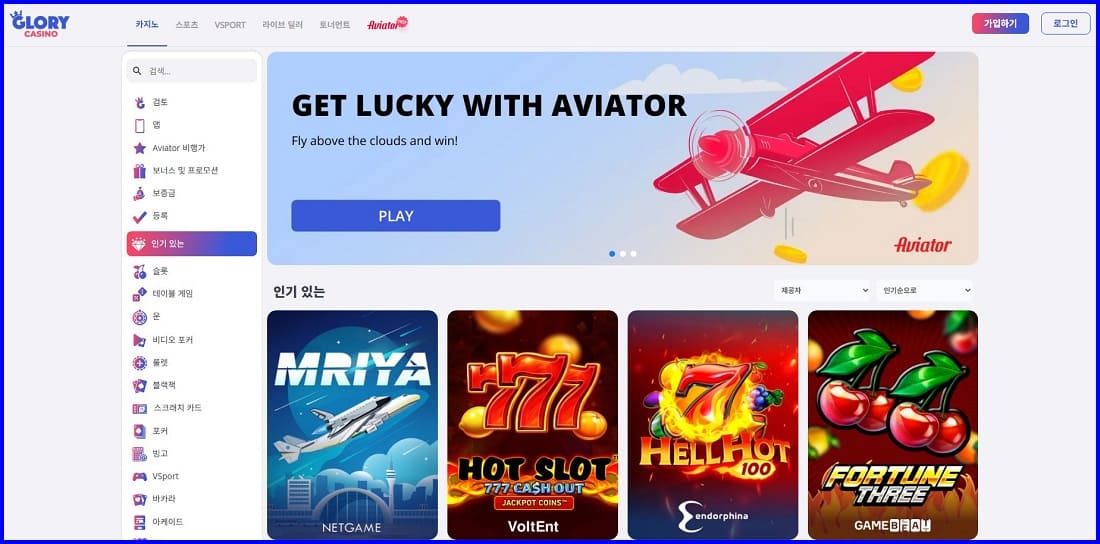
Task: Click the 로그인 login button
Action: [x=1066, y=23]
